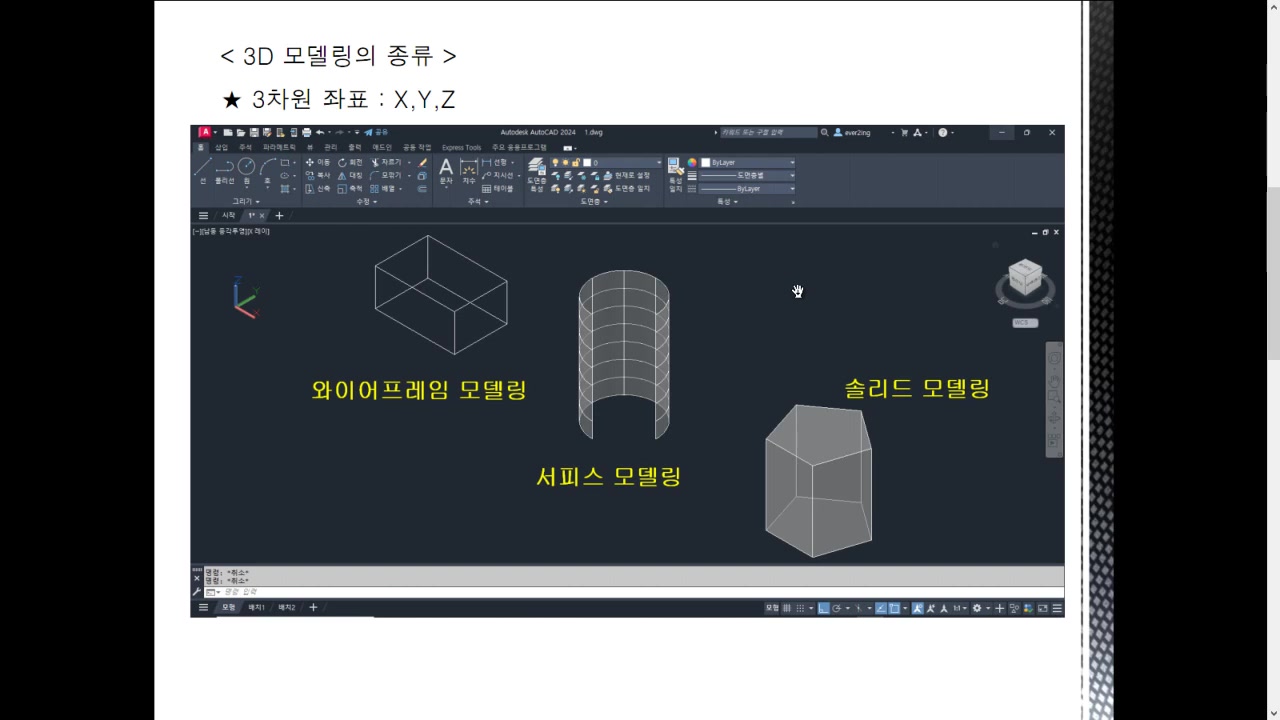Toggle grid display in the status bar
1280x720 pixels.
click(787, 607)
